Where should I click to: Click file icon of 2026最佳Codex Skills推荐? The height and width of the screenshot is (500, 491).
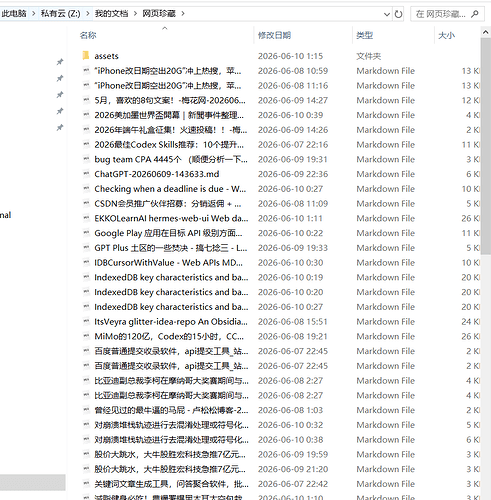pos(86,144)
